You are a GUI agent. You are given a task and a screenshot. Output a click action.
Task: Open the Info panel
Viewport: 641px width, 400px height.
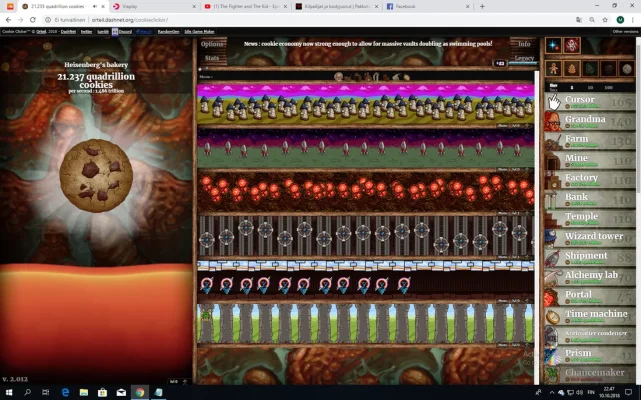pyautogui.click(x=523, y=44)
